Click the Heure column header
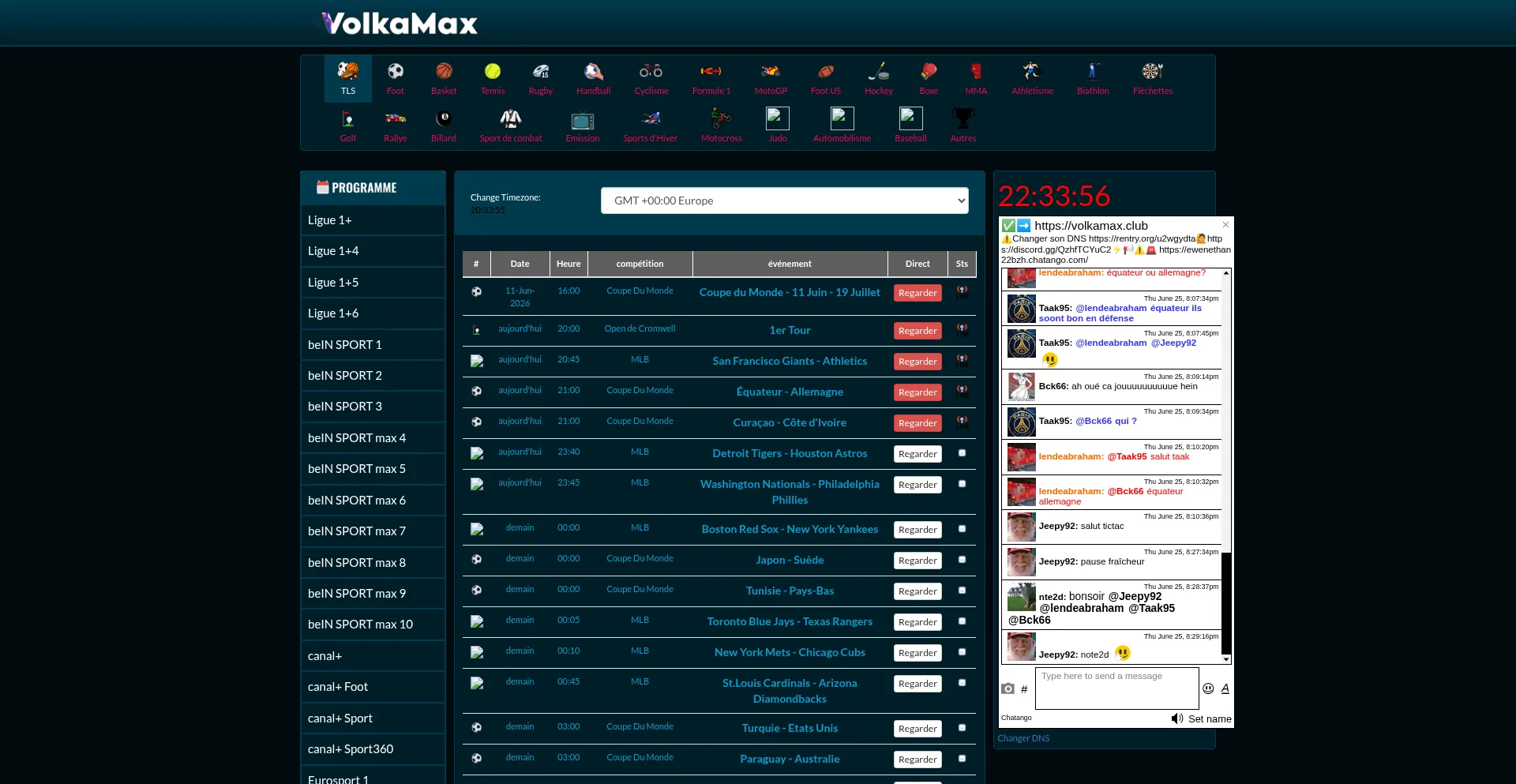This screenshot has width=1516, height=784. [568, 264]
